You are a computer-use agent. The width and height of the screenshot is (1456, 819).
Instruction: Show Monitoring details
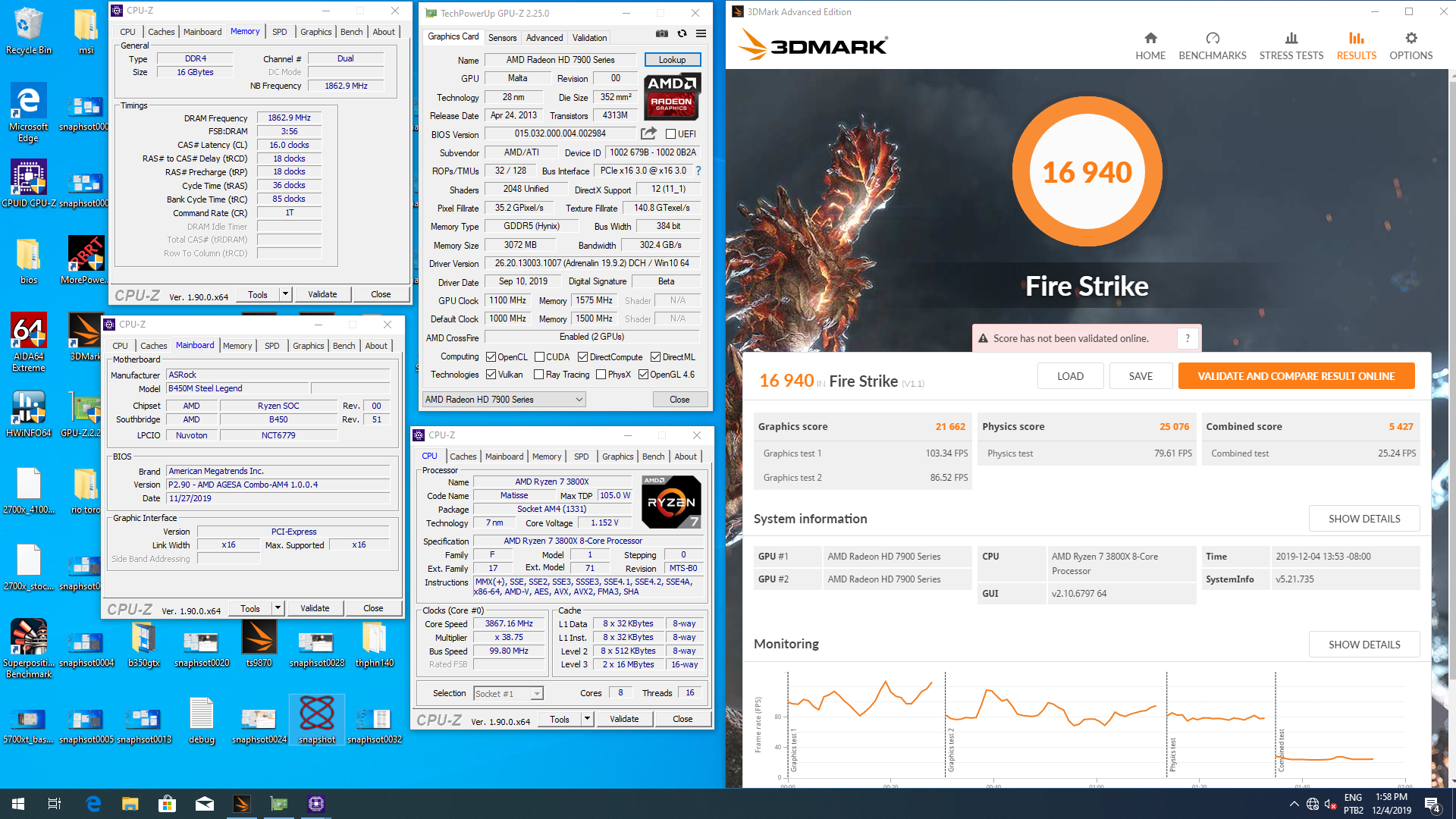(1363, 645)
